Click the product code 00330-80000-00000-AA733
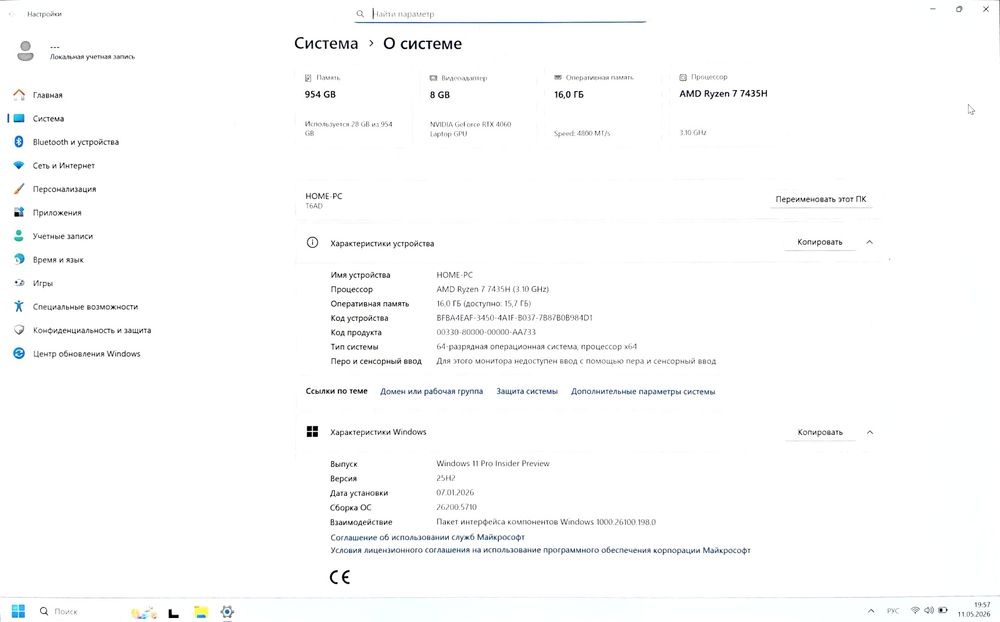The image size is (1000, 622). point(486,332)
